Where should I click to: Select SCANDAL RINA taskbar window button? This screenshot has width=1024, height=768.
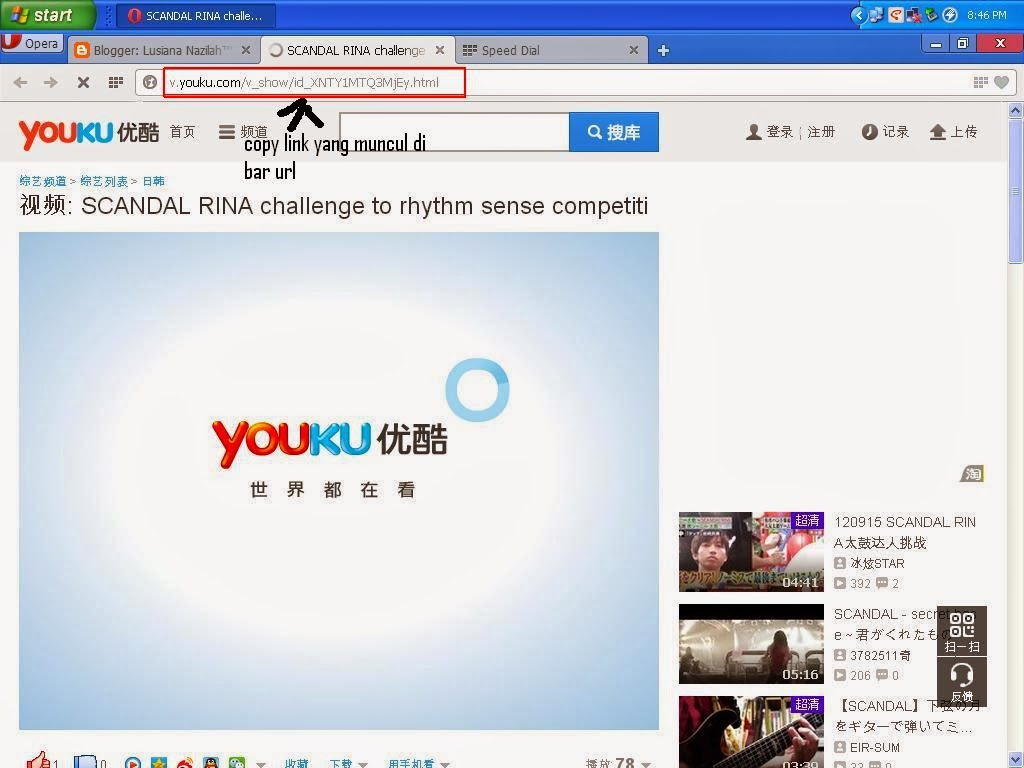click(x=196, y=15)
